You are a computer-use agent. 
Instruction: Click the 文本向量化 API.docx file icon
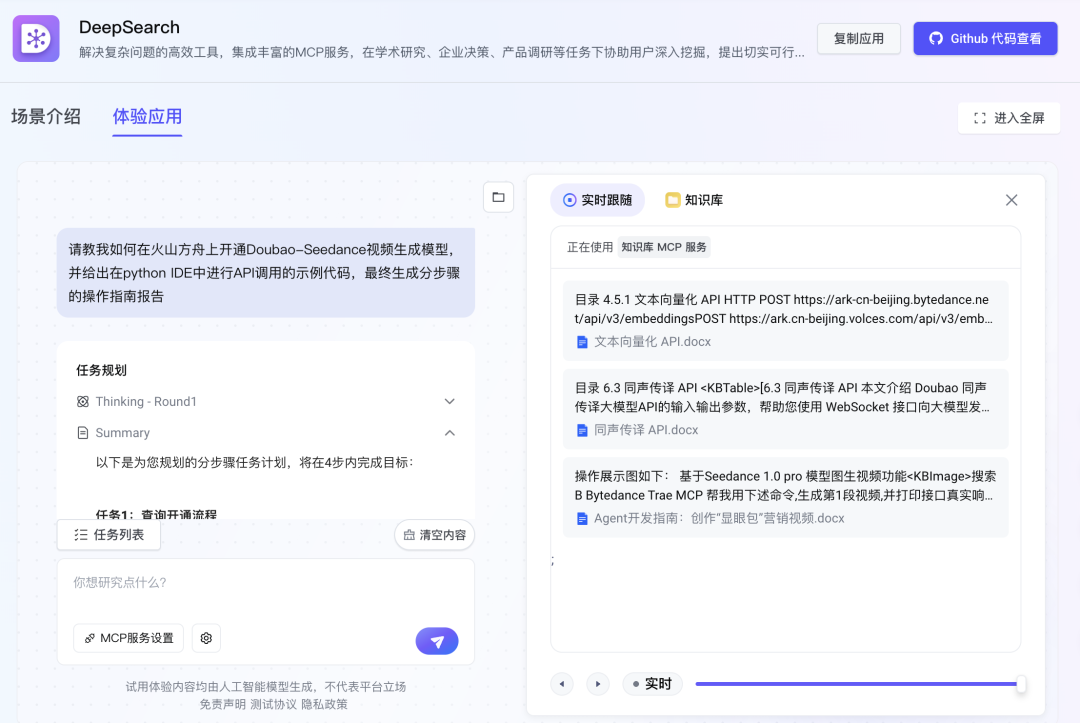pyautogui.click(x=582, y=342)
